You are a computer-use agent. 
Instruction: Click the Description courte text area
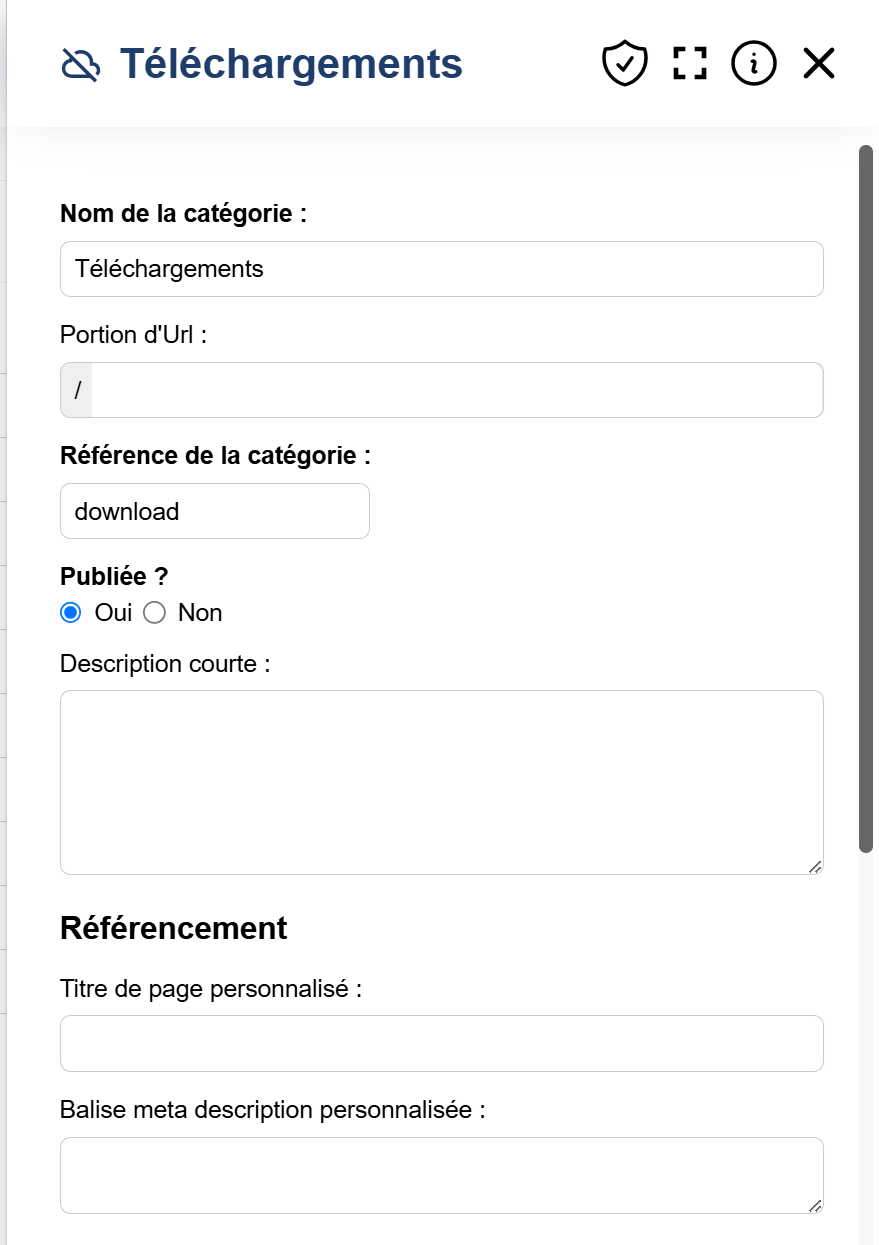pyautogui.click(x=440, y=780)
